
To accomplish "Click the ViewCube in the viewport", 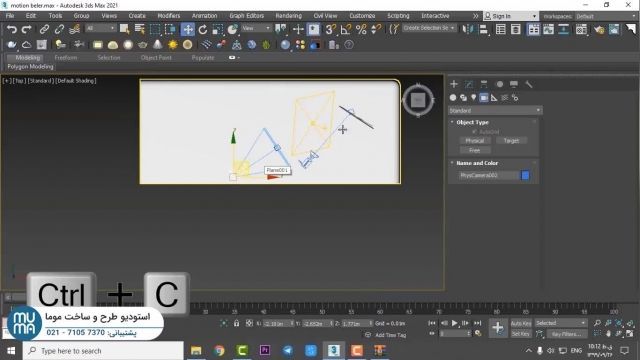I will 418,100.
